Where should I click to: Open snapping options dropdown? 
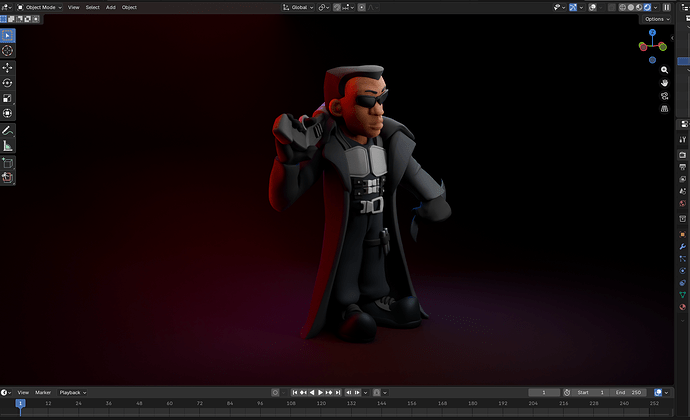(349, 7)
